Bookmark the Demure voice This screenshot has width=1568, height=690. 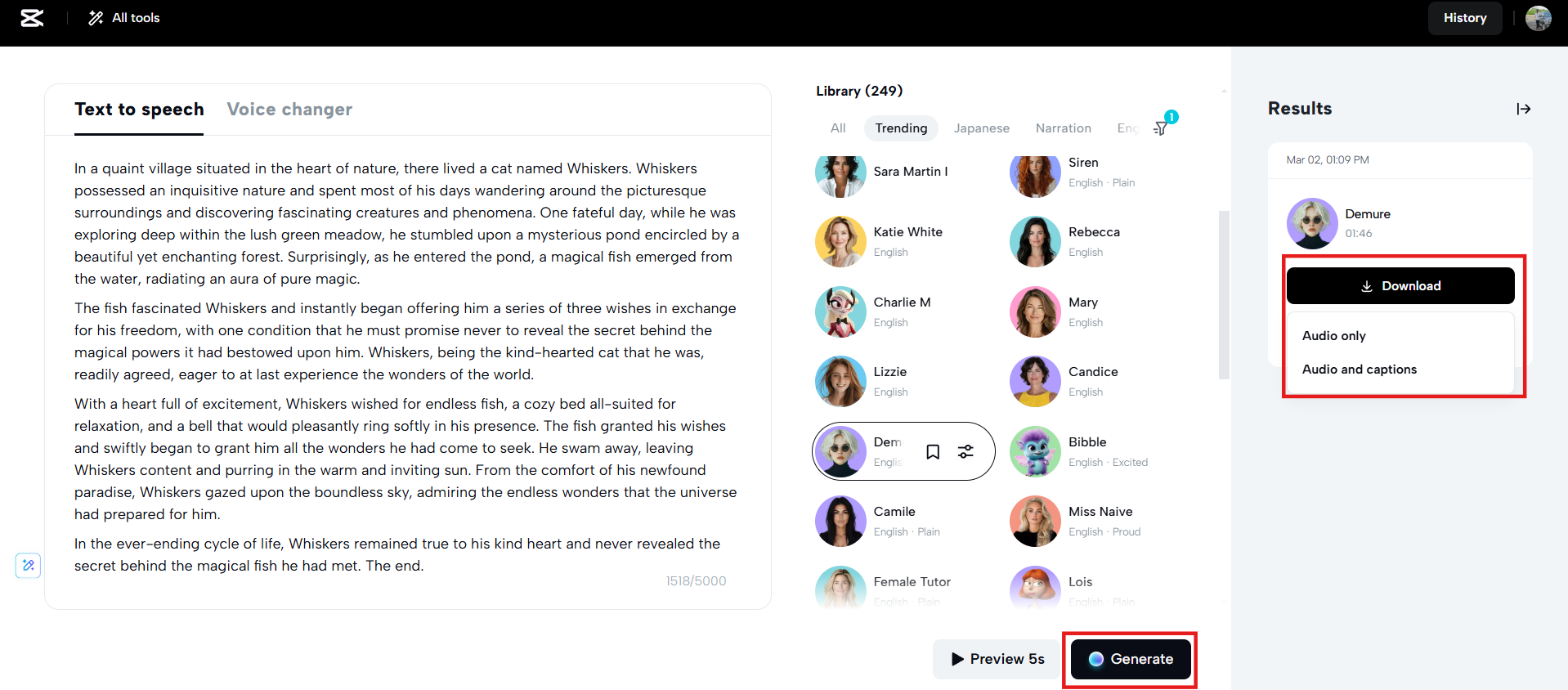coord(933,452)
